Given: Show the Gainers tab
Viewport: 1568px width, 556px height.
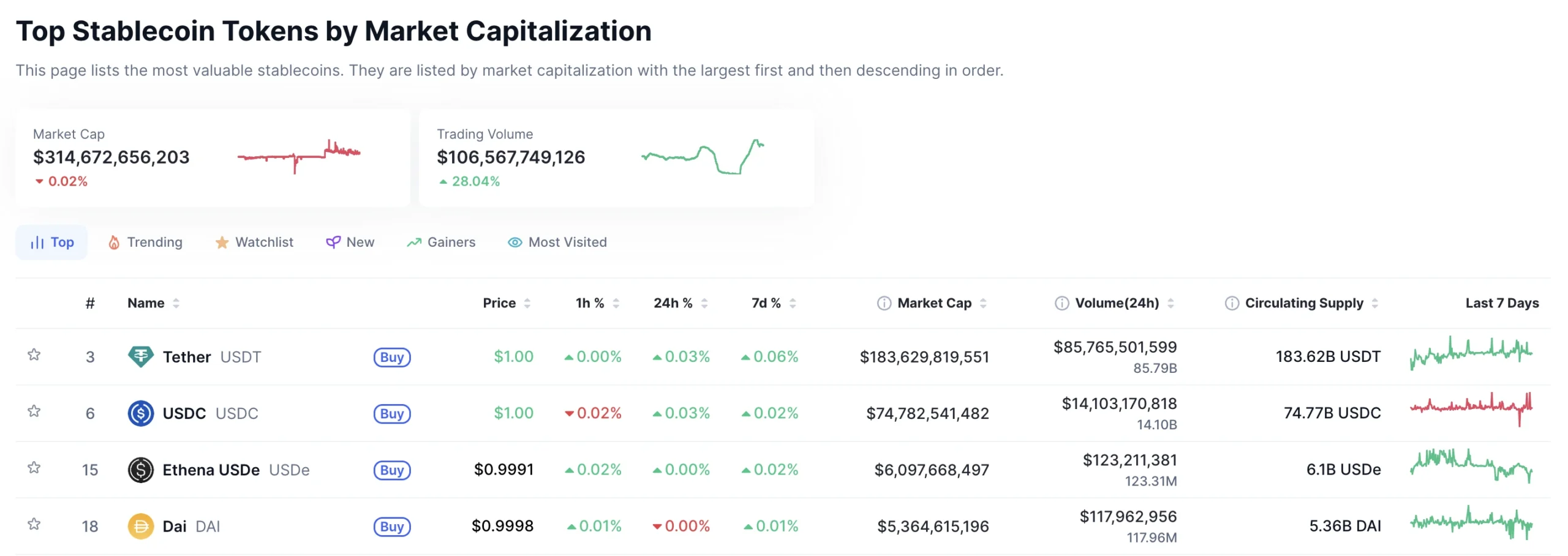Looking at the screenshot, I should 441,242.
